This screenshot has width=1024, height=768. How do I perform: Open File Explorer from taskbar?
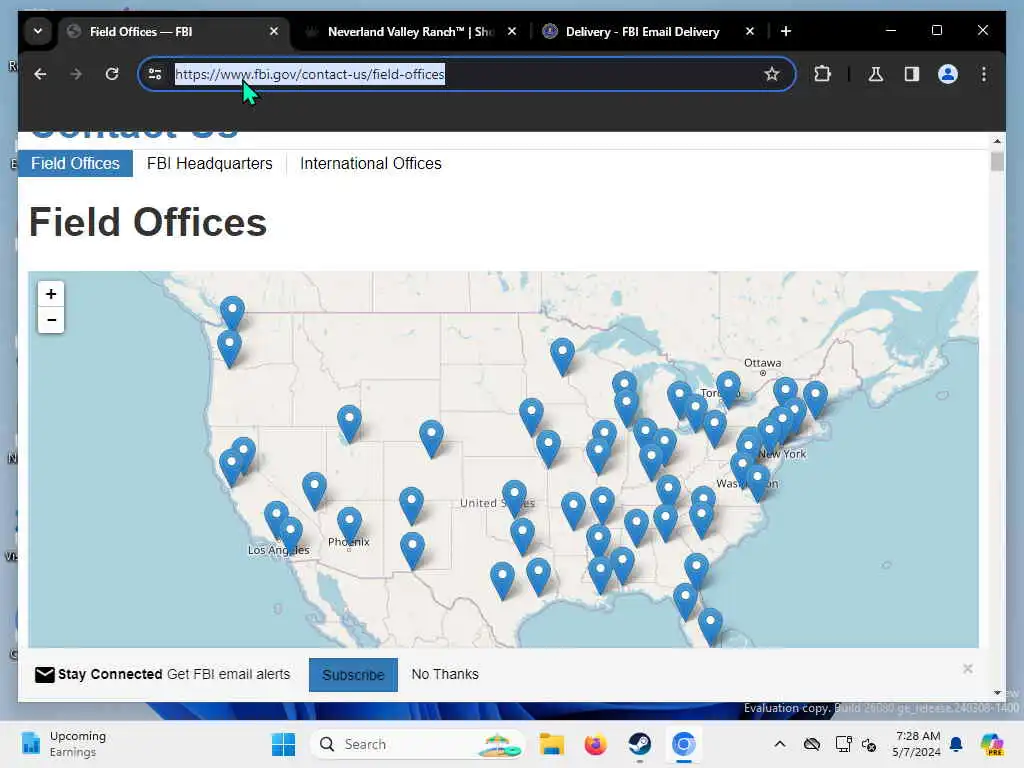tap(552, 744)
